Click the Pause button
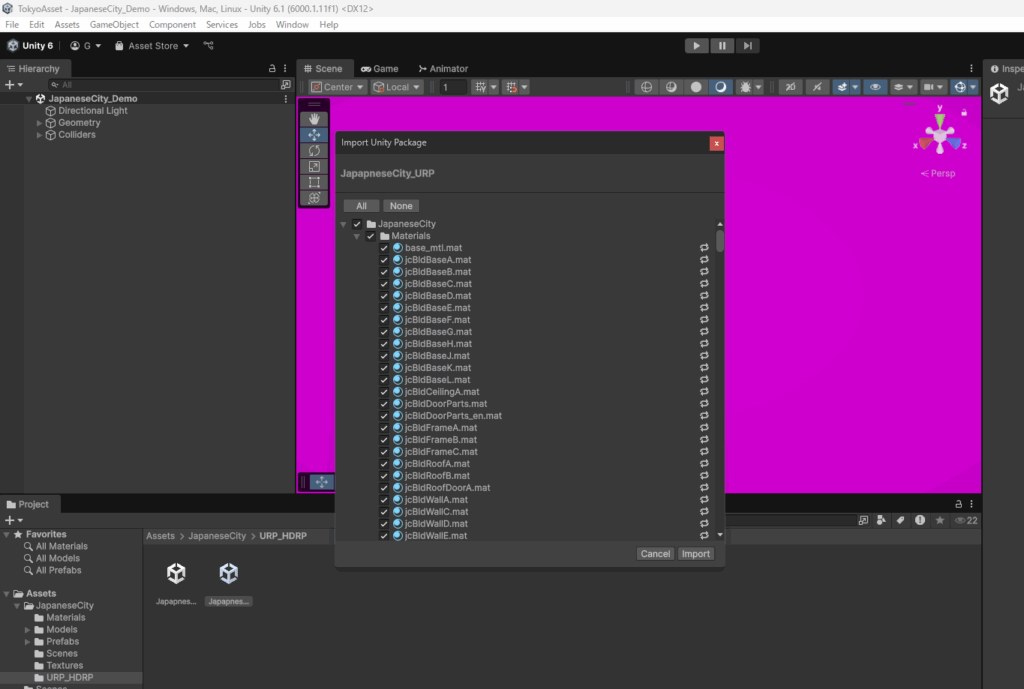 (x=722, y=46)
